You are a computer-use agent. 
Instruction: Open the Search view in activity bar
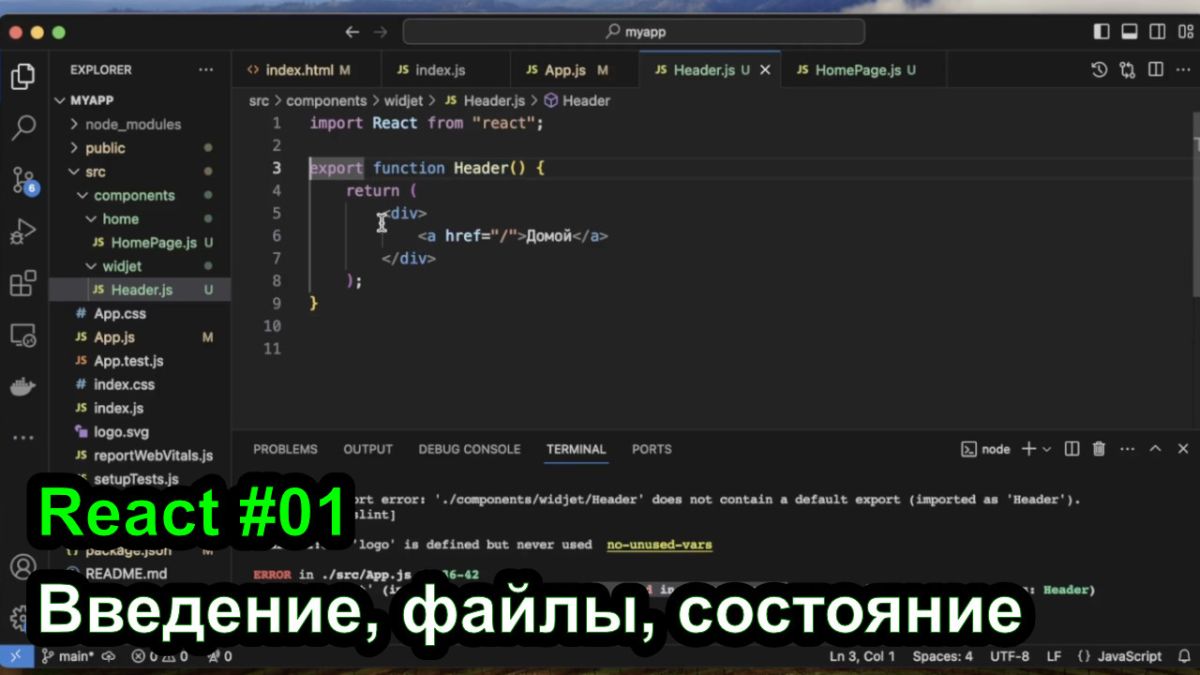23,128
